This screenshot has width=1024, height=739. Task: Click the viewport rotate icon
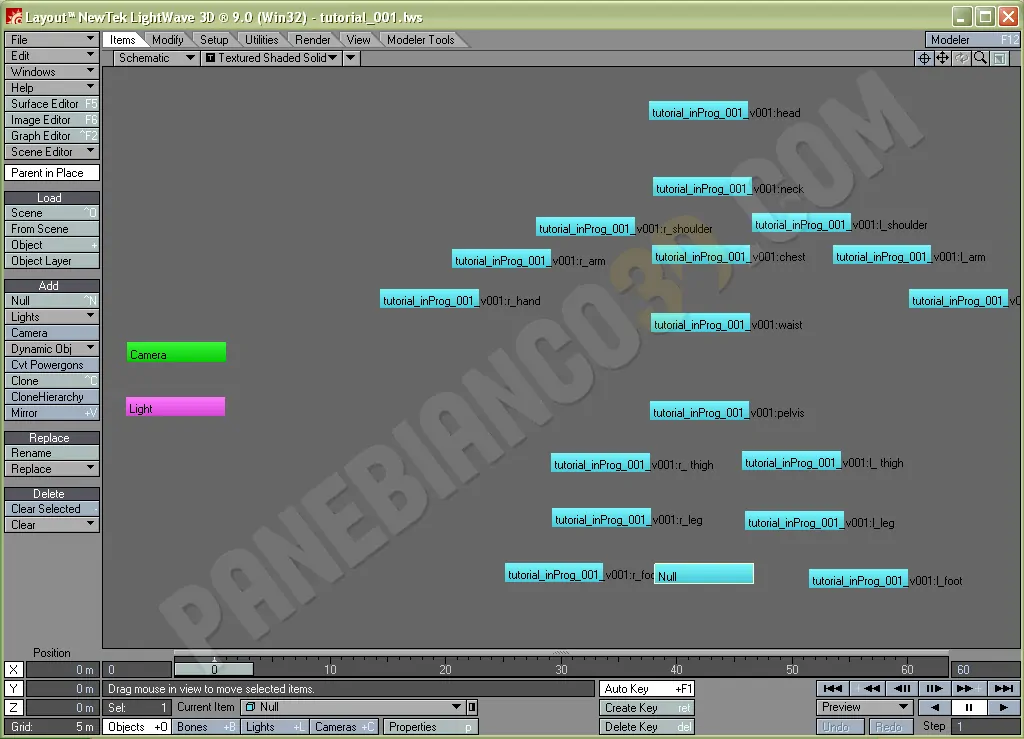(961, 58)
